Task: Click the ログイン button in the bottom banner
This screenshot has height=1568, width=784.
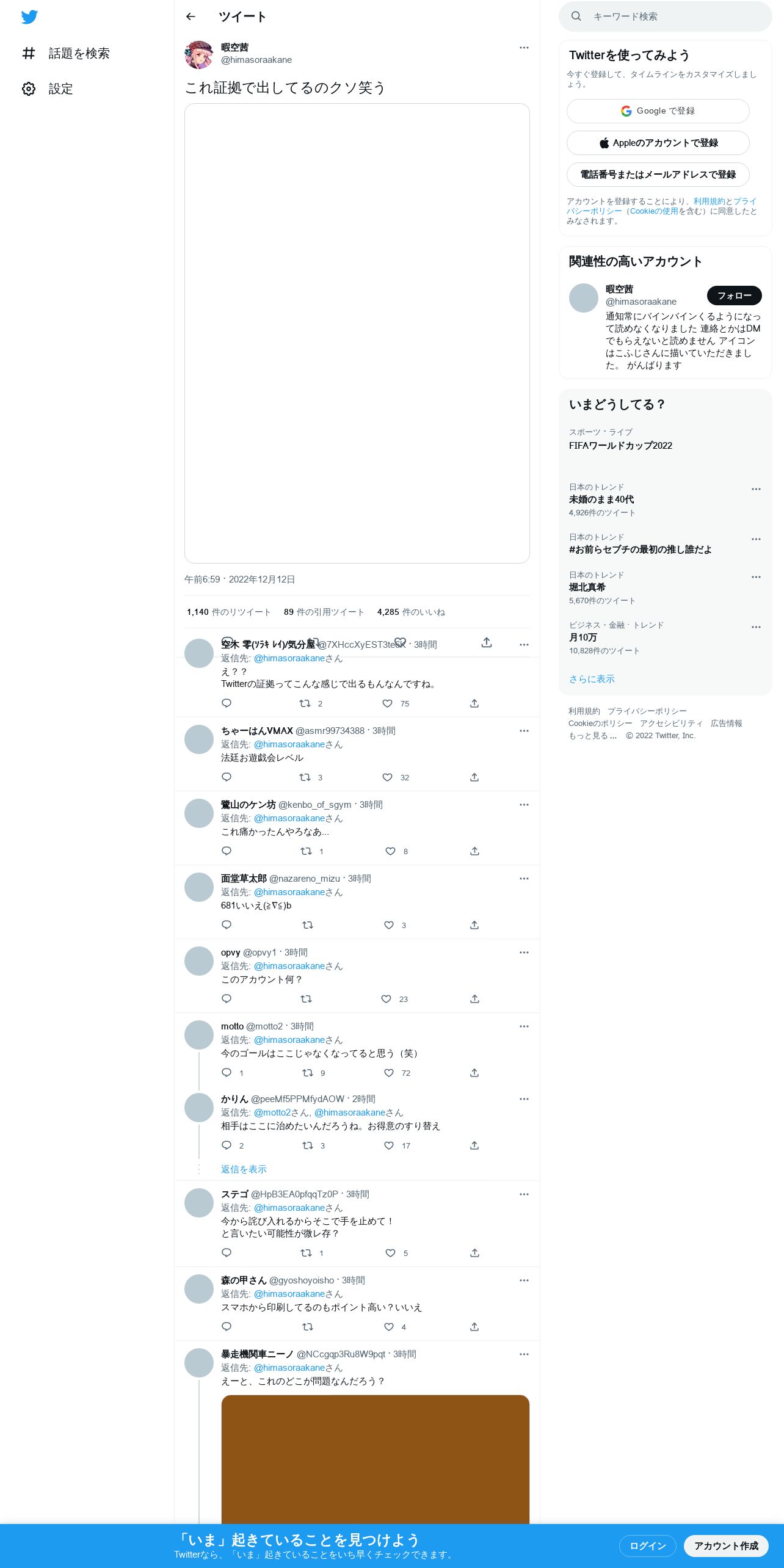Action: click(x=647, y=1546)
